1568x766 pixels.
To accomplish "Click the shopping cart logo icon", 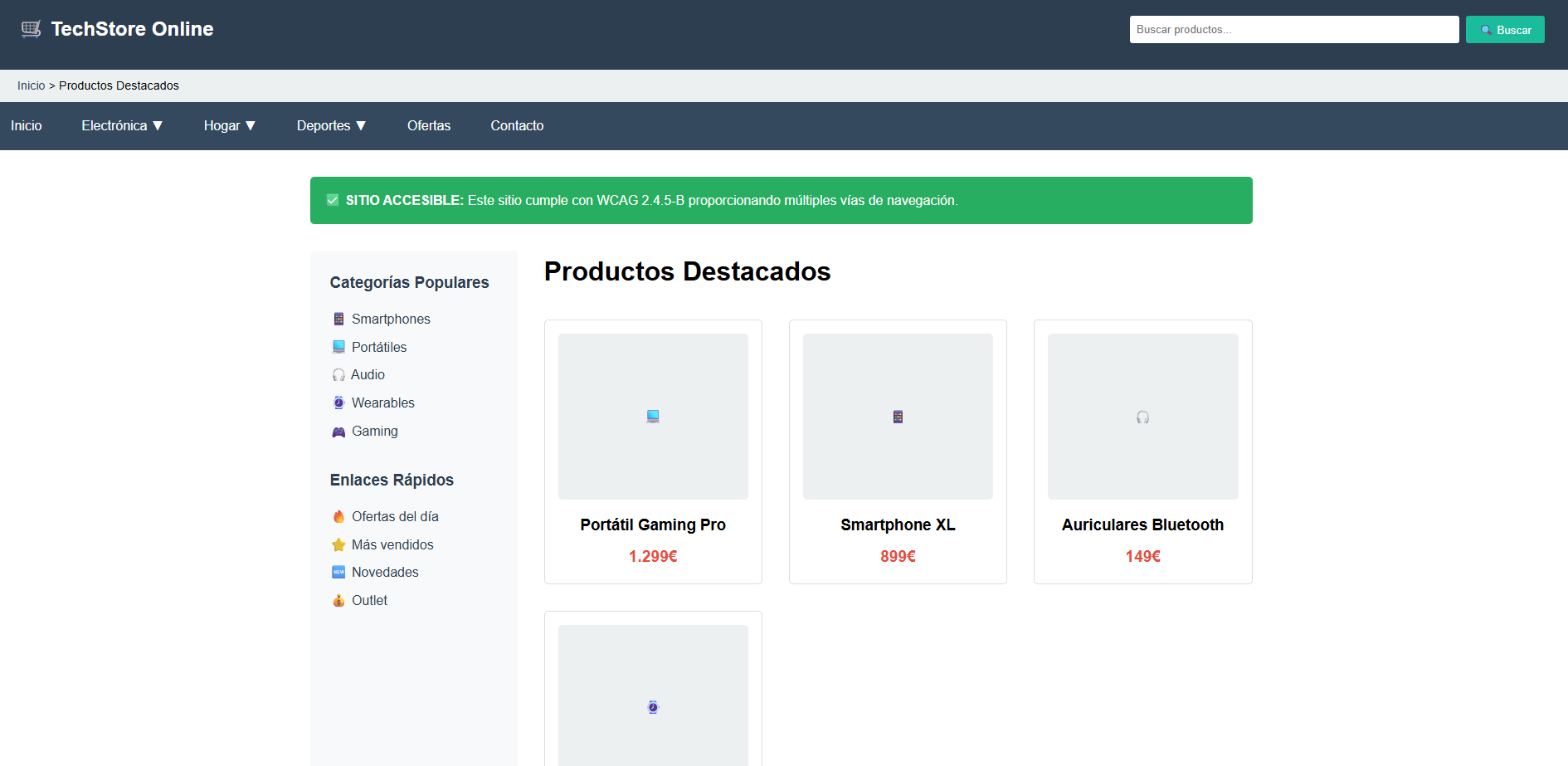I will coord(31,29).
